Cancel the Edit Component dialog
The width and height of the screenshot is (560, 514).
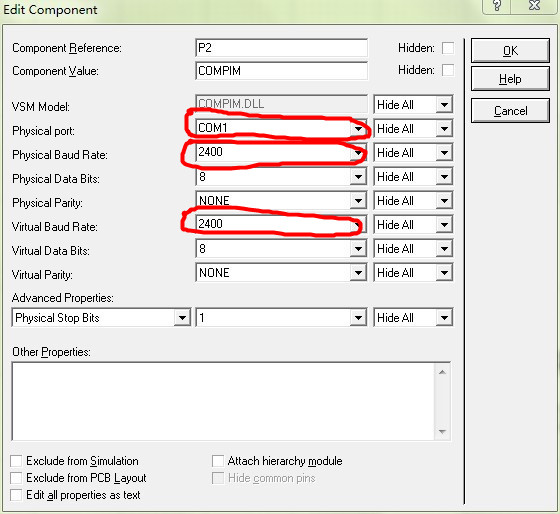tap(510, 111)
